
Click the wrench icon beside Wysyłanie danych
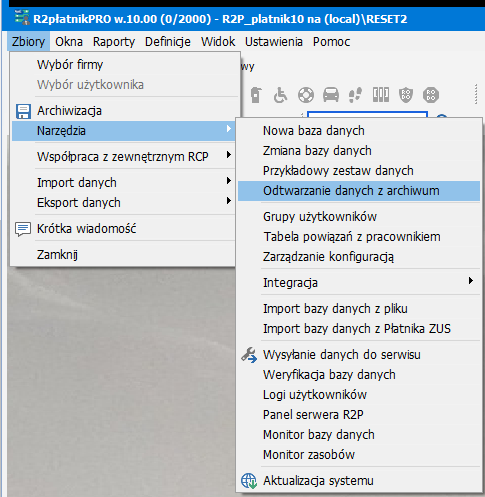click(249, 355)
